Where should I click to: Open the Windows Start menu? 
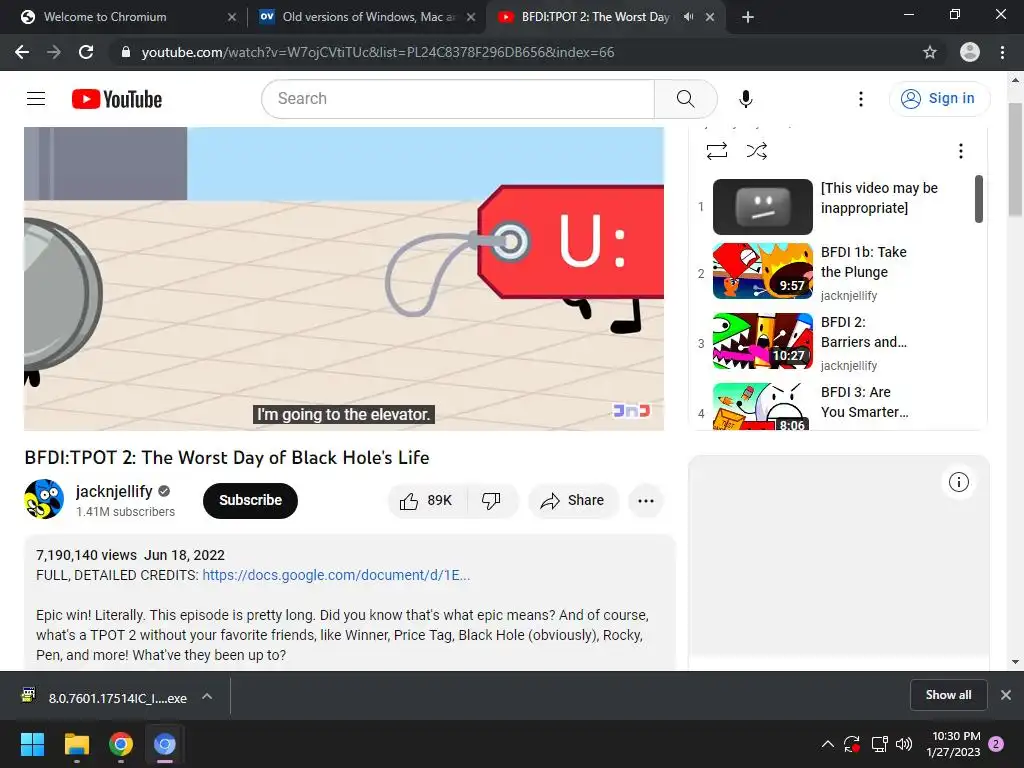coord(32,744)
